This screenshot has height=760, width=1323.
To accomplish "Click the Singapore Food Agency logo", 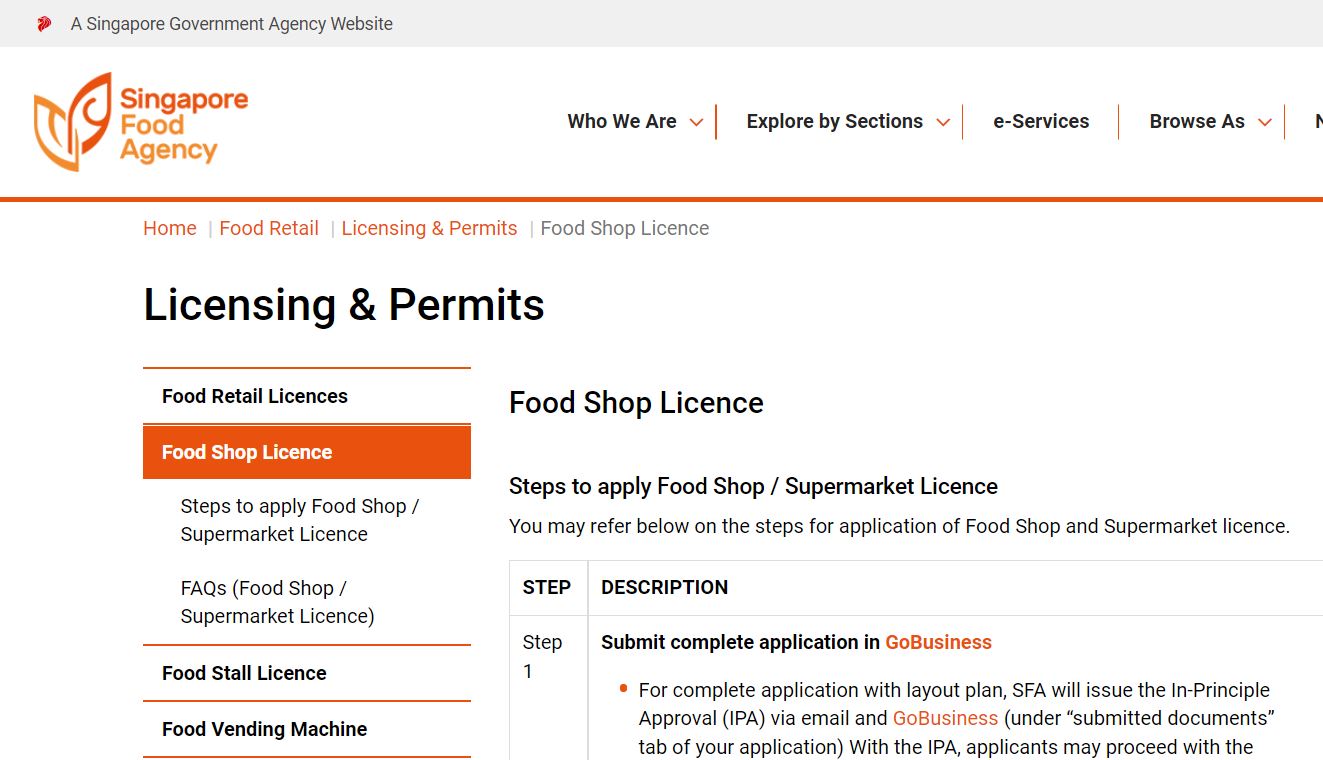I will point(141,121).
